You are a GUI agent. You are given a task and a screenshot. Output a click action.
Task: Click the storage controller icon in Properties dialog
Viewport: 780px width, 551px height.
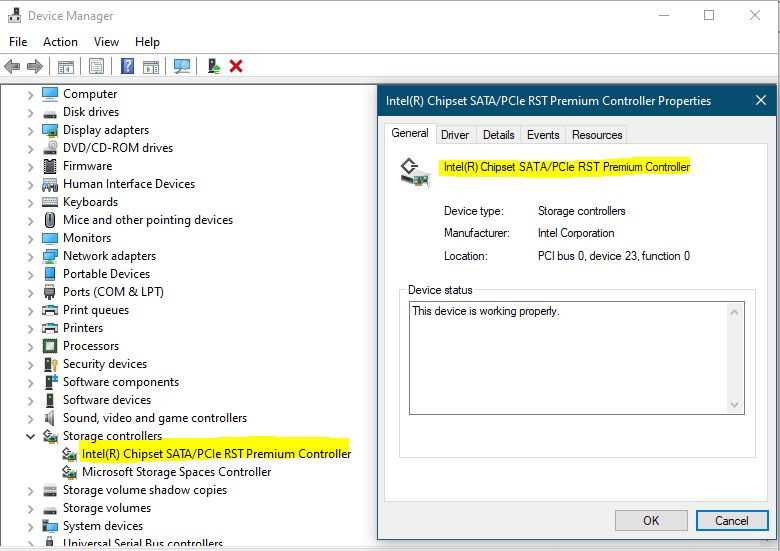click(413, 171)
